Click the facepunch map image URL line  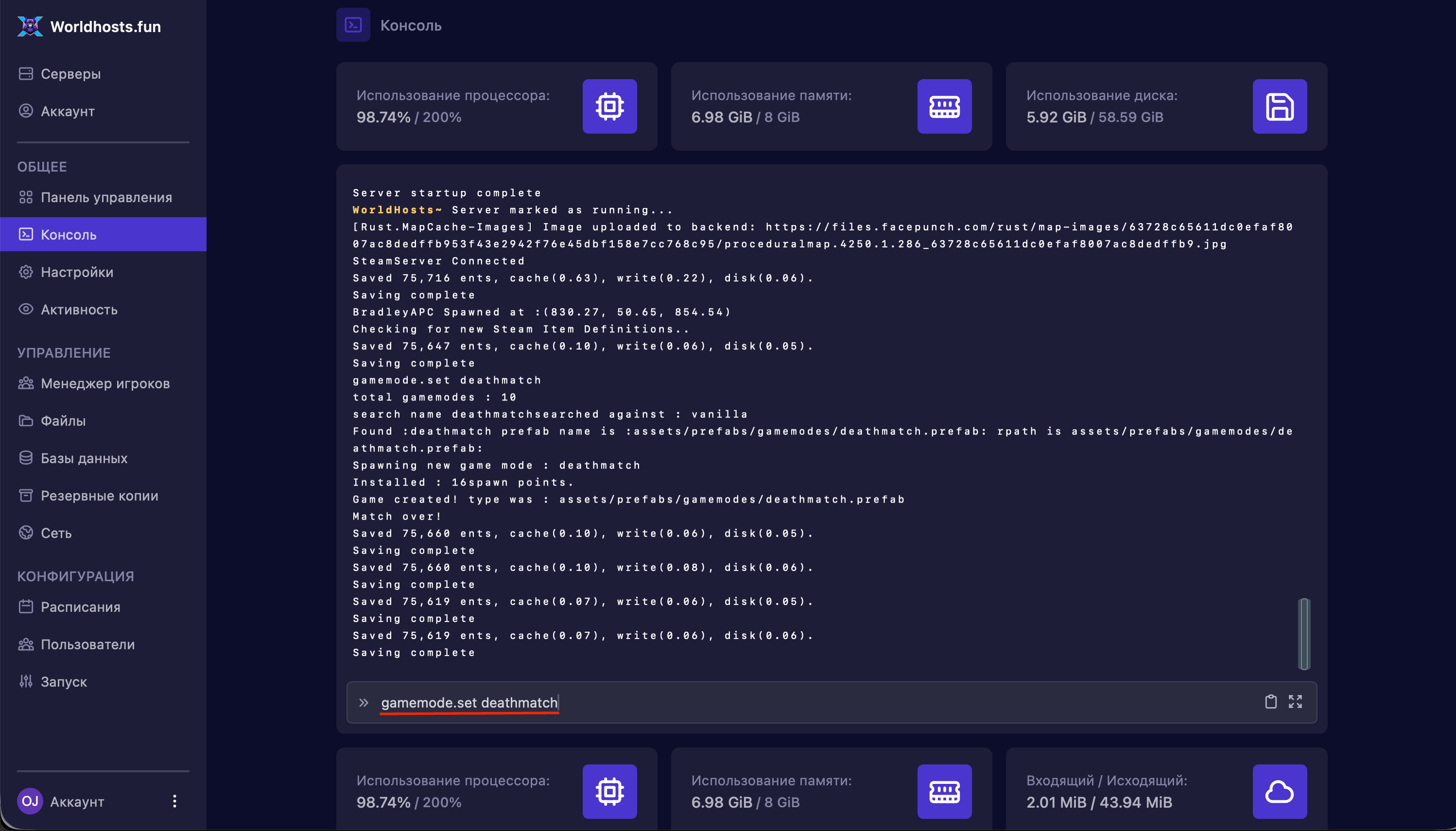[x=822, y=235]
